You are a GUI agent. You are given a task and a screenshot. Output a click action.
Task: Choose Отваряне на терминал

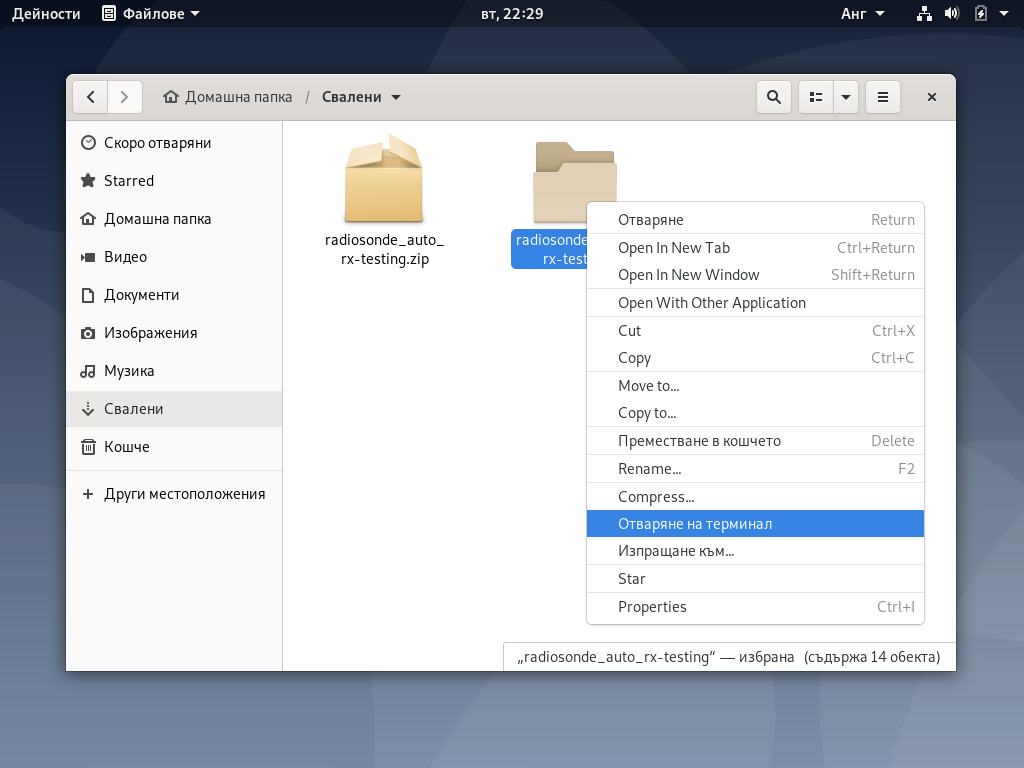(756, 524)
